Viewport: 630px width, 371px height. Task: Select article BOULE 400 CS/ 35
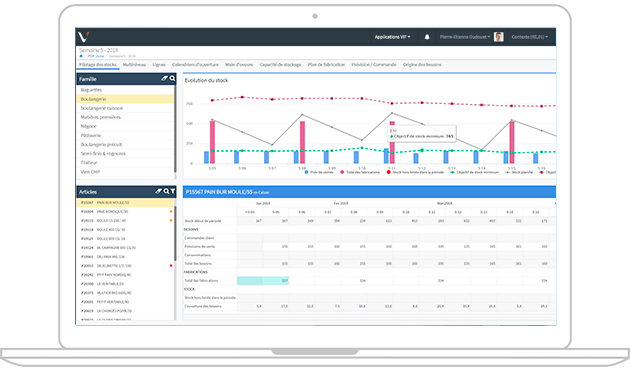click(125, 230)
